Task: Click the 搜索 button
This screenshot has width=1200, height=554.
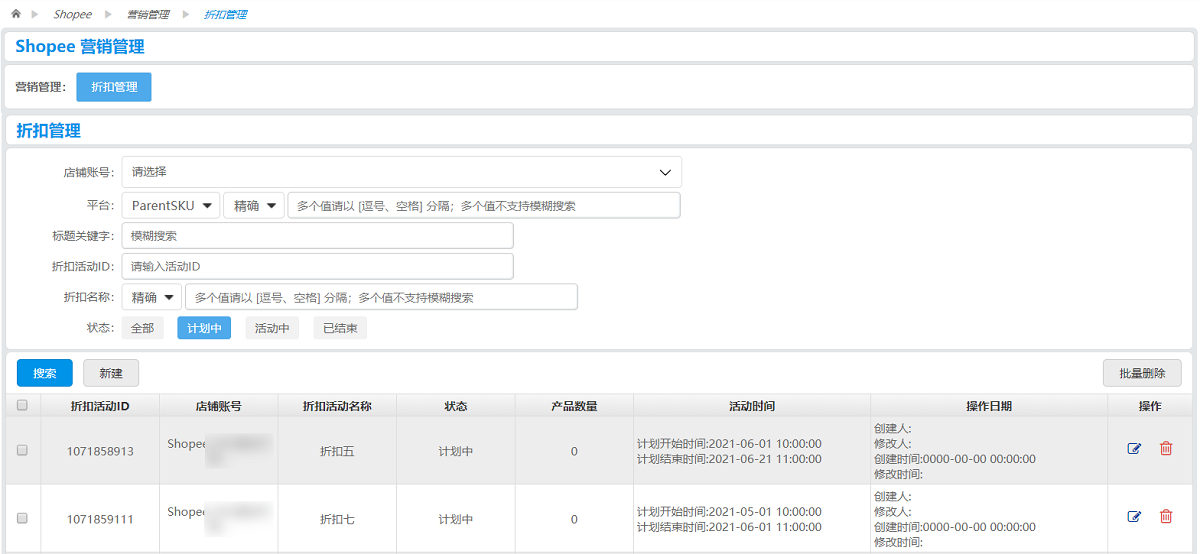Action: coord(45,373)
